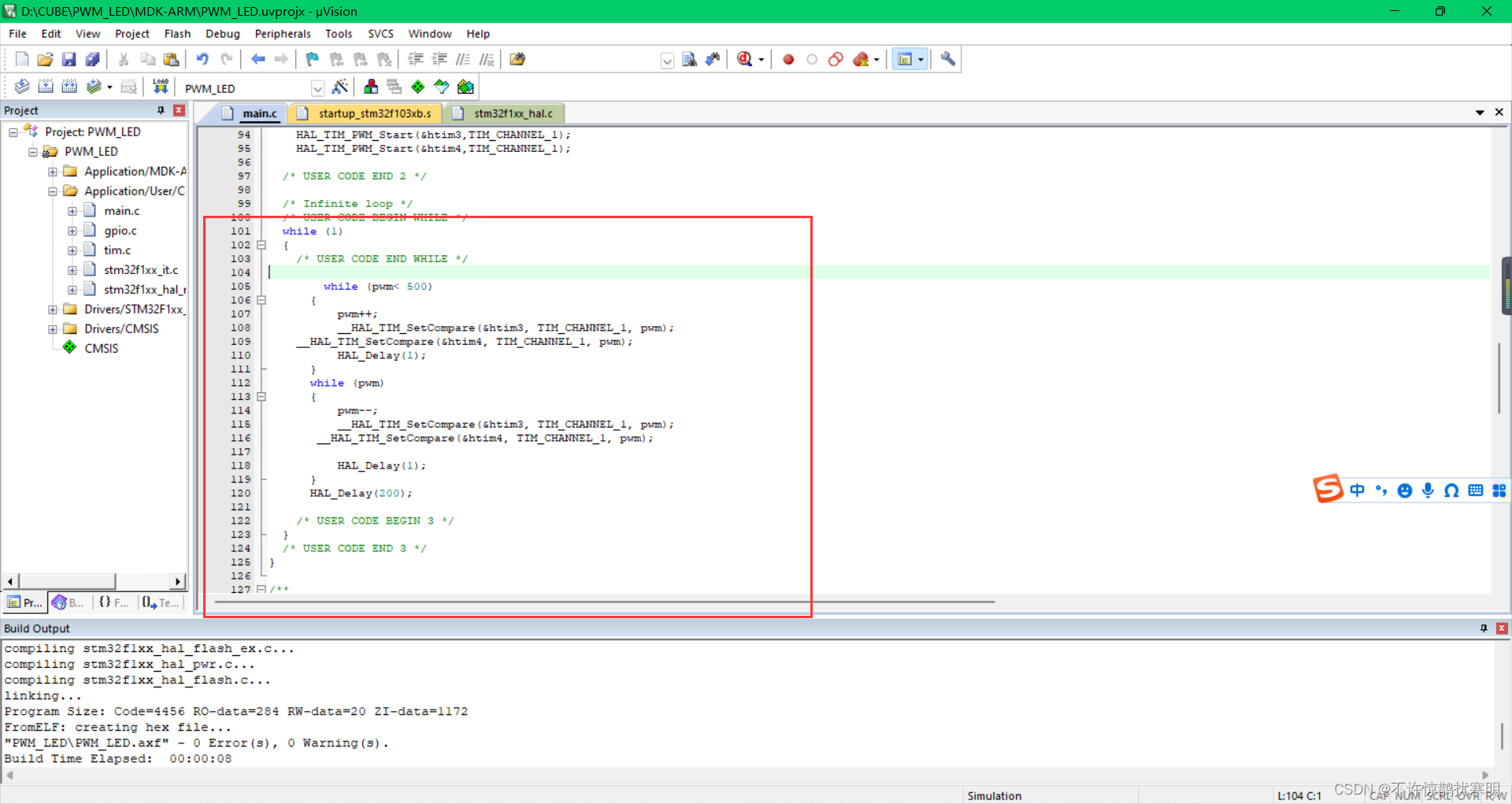Expand the gpio.c file node
The width and height of the screenshot is (1512, 804).
coord(72,231)
